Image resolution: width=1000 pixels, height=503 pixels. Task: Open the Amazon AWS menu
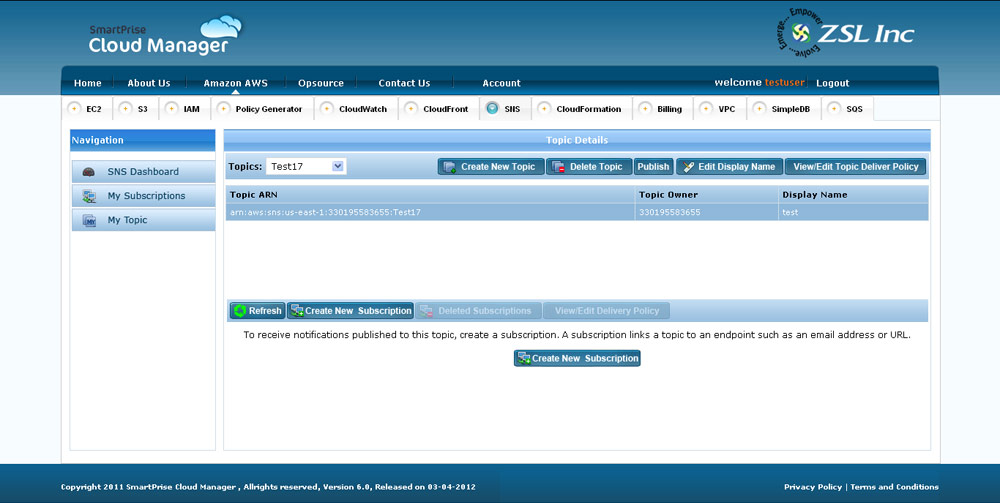point(235,83)
